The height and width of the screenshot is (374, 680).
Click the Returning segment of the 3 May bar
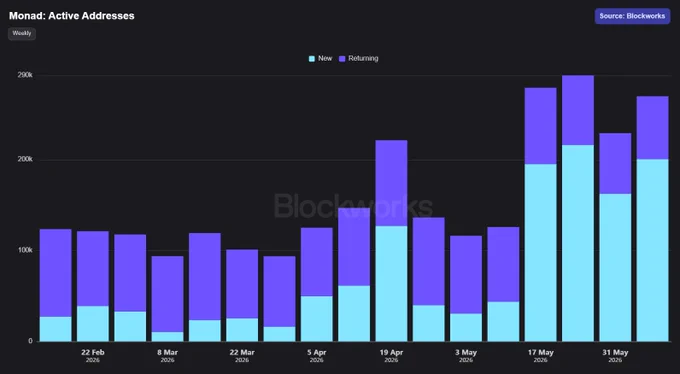click(466, 275)
